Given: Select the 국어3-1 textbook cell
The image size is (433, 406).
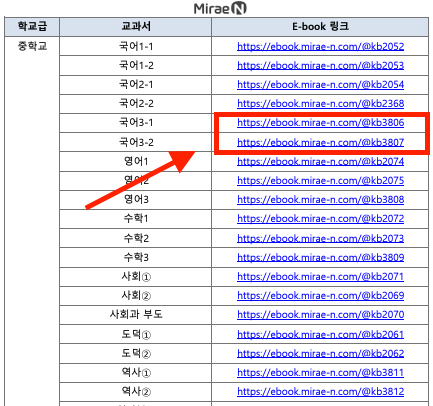Looking at the screenshot, I should pos(136,123).
